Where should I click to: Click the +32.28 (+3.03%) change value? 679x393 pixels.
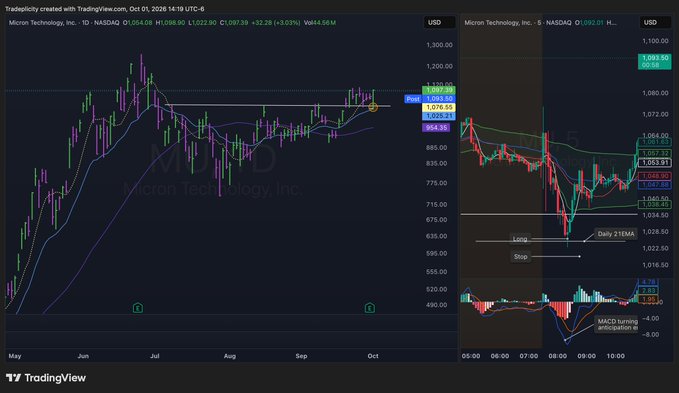pos(276,23)
